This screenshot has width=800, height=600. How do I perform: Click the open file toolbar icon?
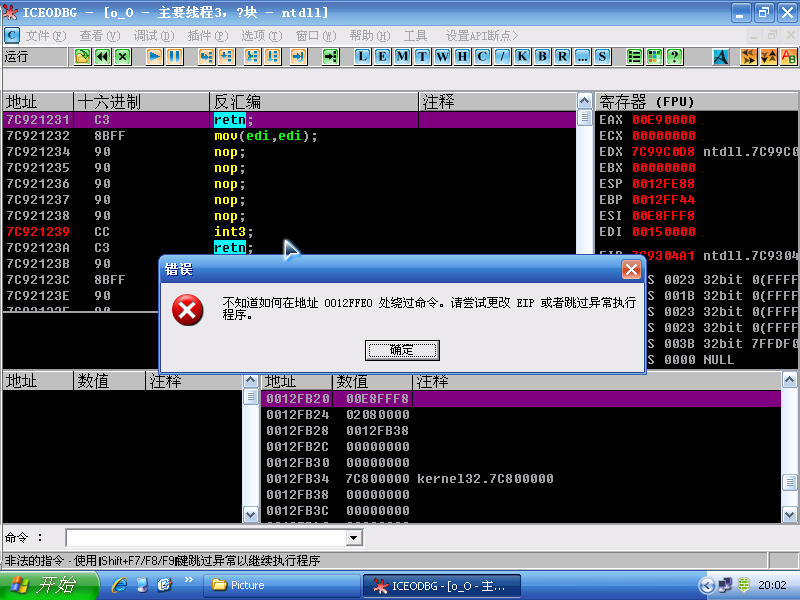point(82,57)
